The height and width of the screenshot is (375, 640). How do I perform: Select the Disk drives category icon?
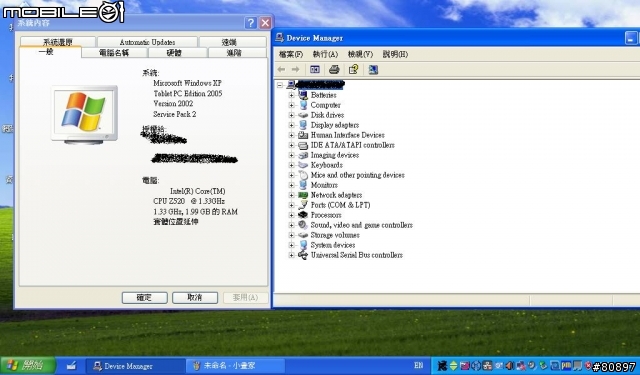303,115
